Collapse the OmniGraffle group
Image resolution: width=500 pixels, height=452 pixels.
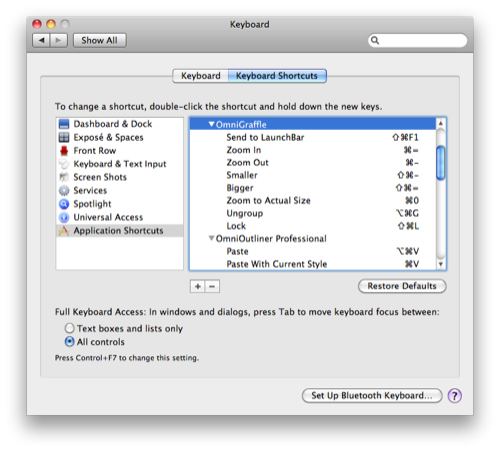click(211, 124)
